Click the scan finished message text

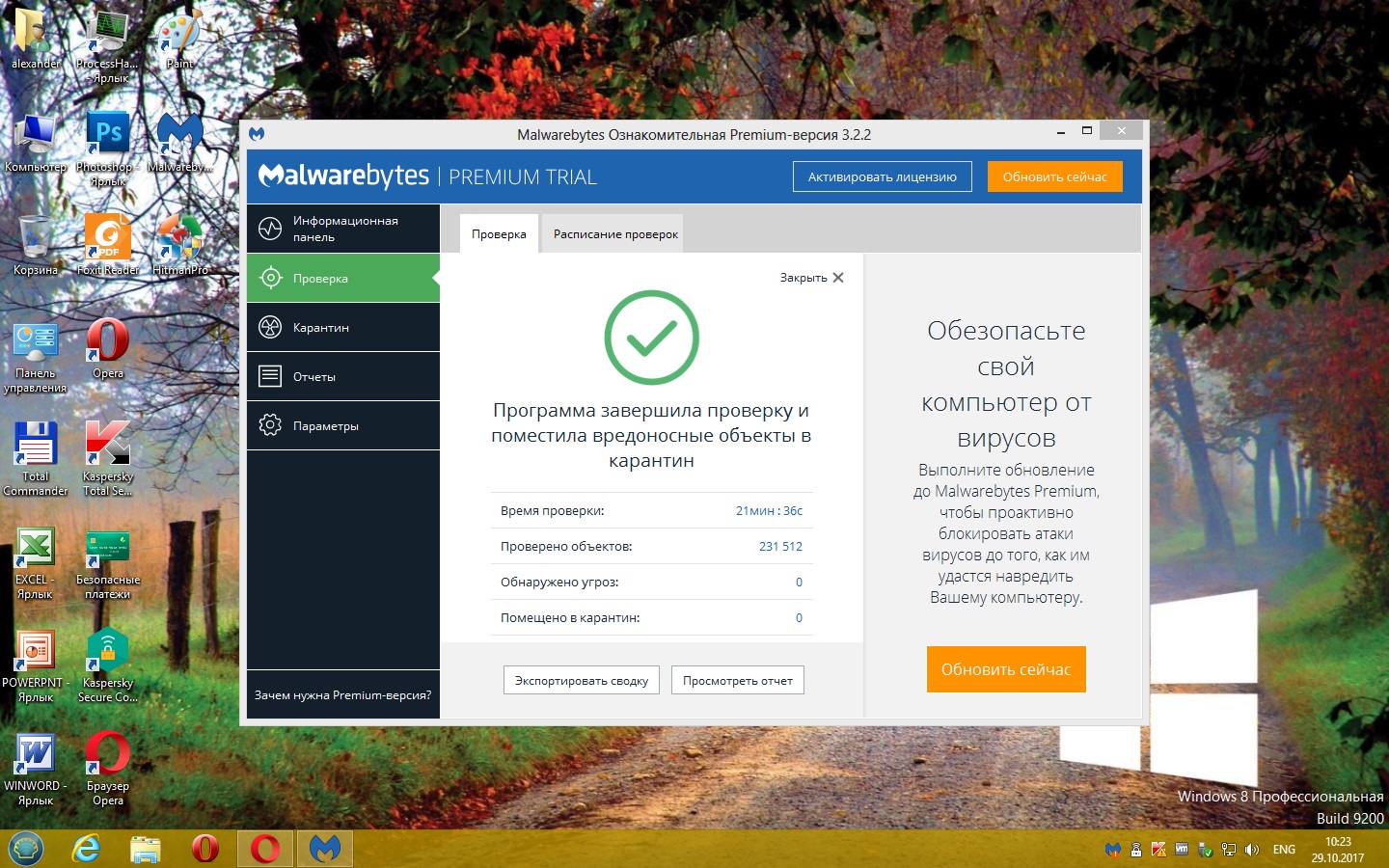tap(651, 435)
